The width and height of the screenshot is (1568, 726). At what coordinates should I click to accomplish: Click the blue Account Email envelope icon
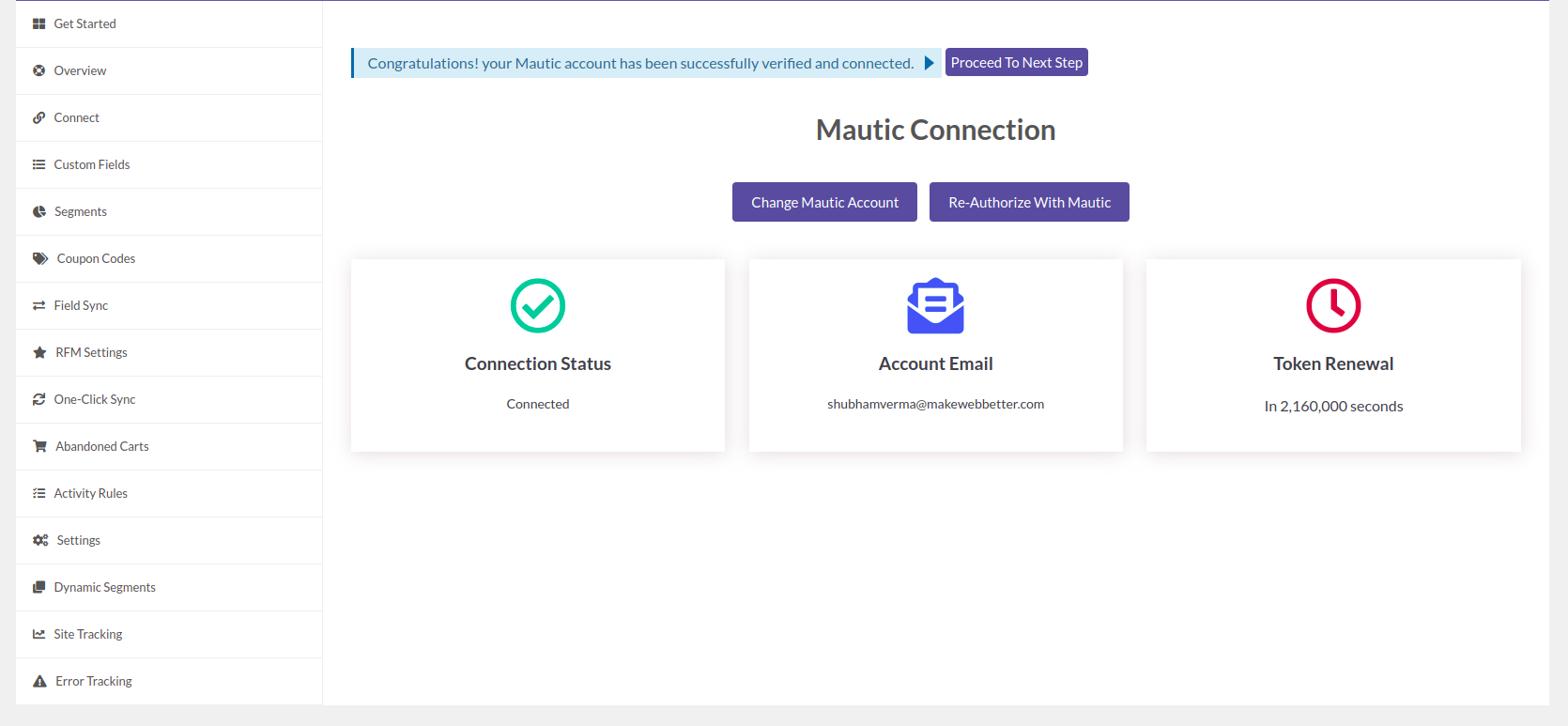(x=935, y=305)
